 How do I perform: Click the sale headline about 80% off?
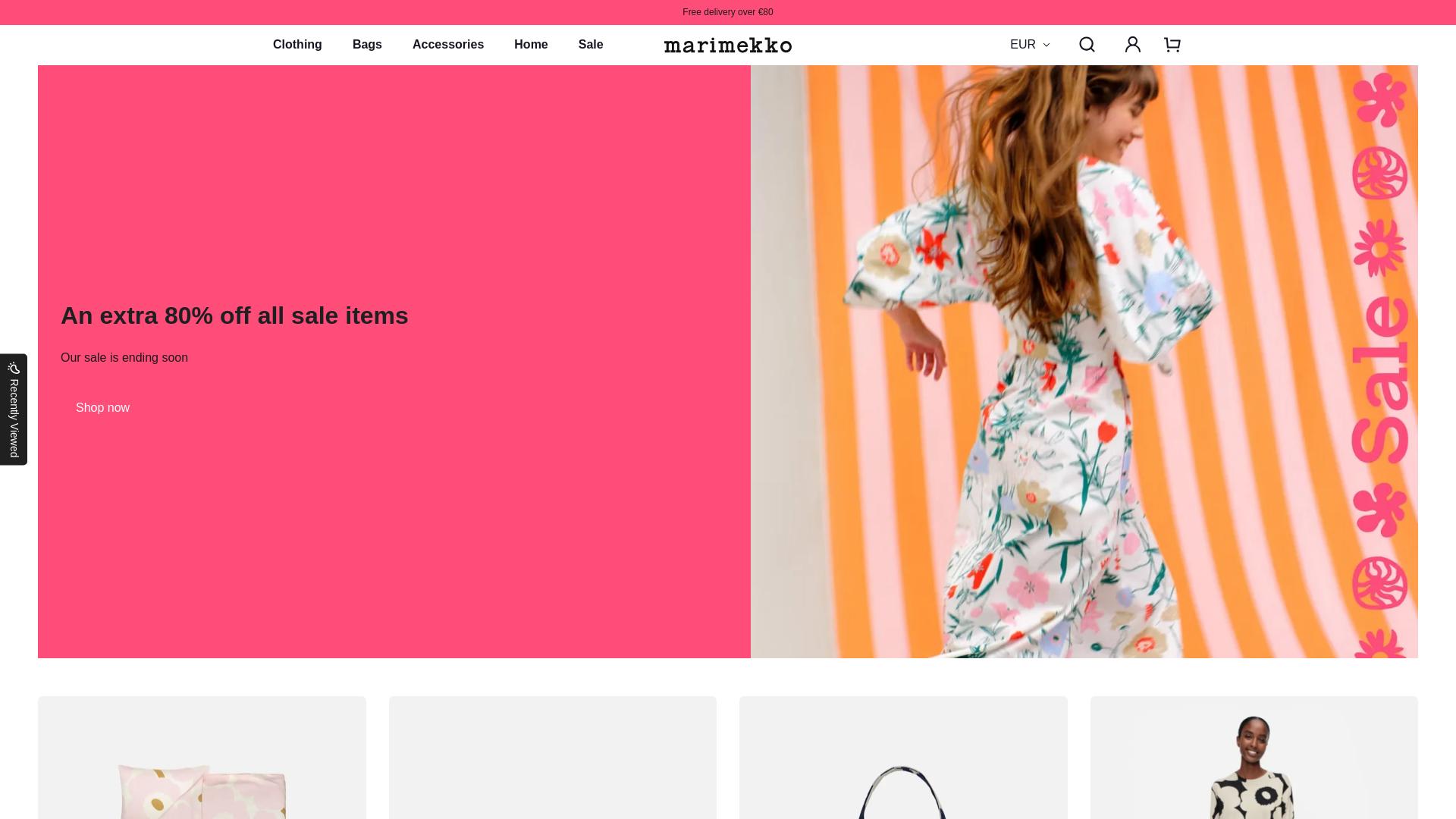click(x=234, y=315)
